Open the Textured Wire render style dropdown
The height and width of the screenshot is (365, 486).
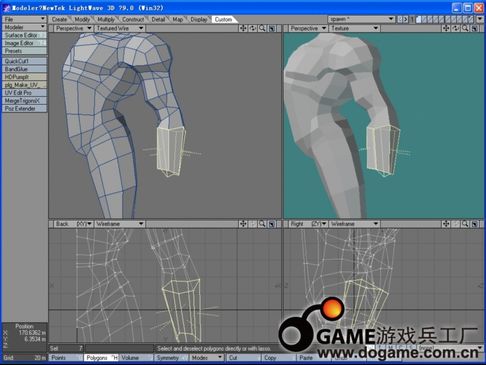(120, 28)
